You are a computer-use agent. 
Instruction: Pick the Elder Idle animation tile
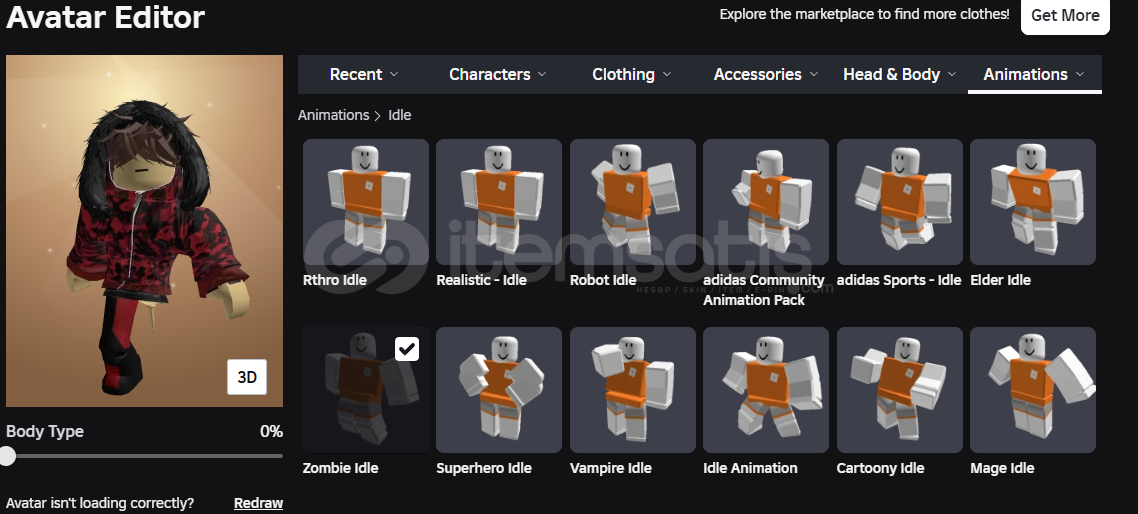(x=1032, y=202)
